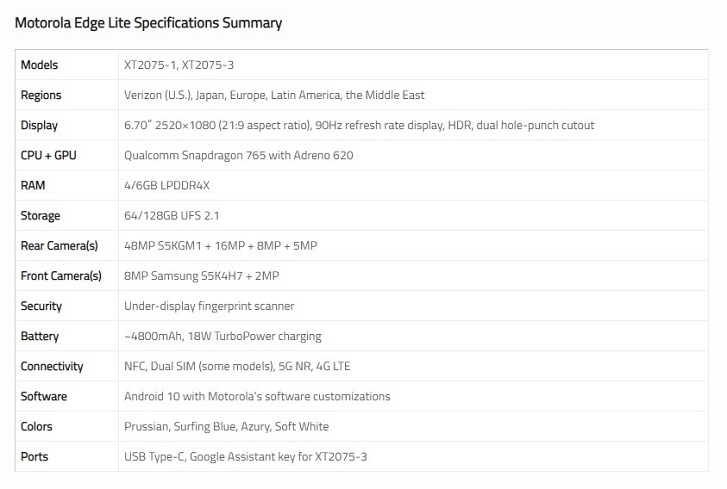Click the Android 10 software description
The image size is (727, 489).
tap(257, 396)
